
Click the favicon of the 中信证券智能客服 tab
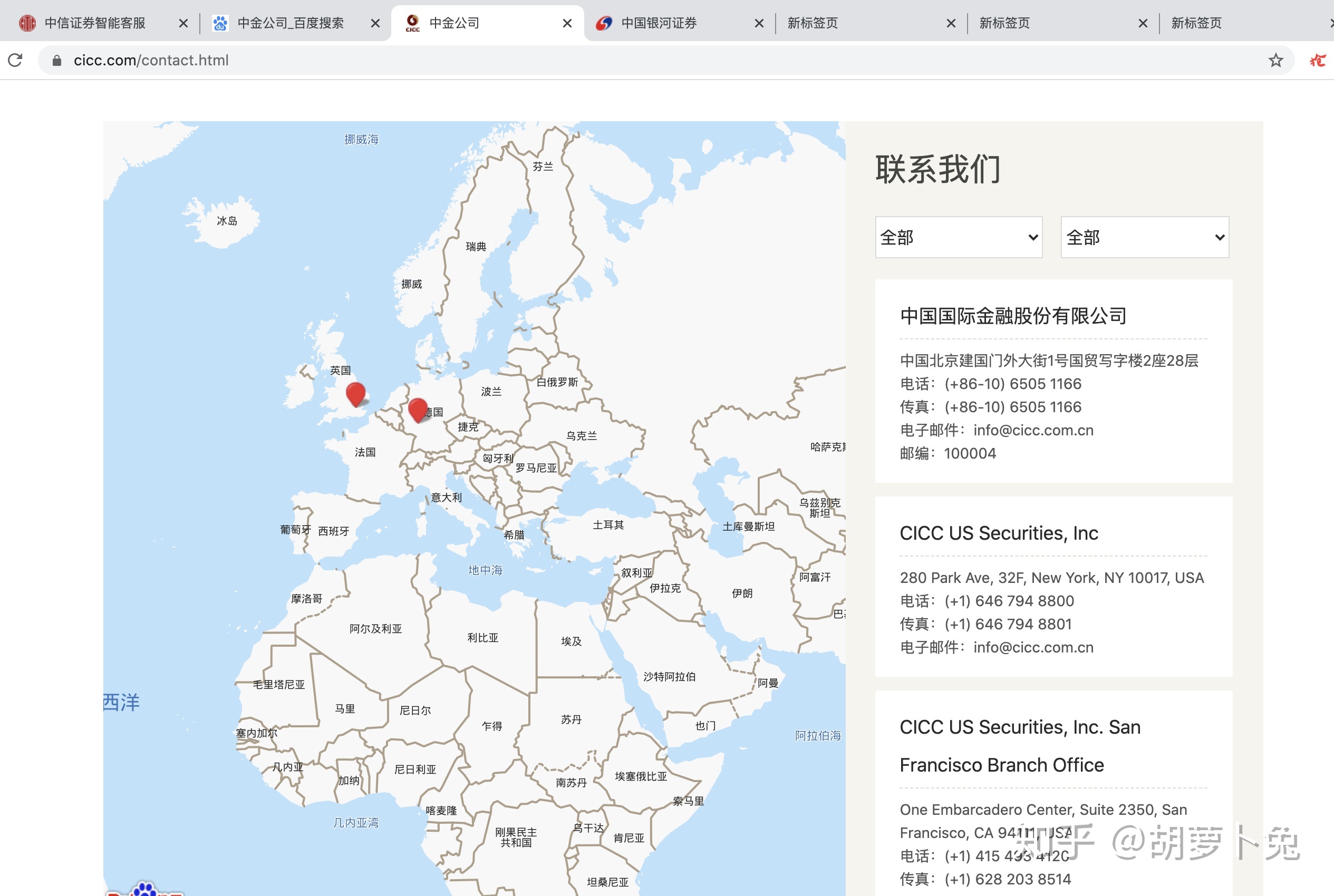click(x=27, y=23)
